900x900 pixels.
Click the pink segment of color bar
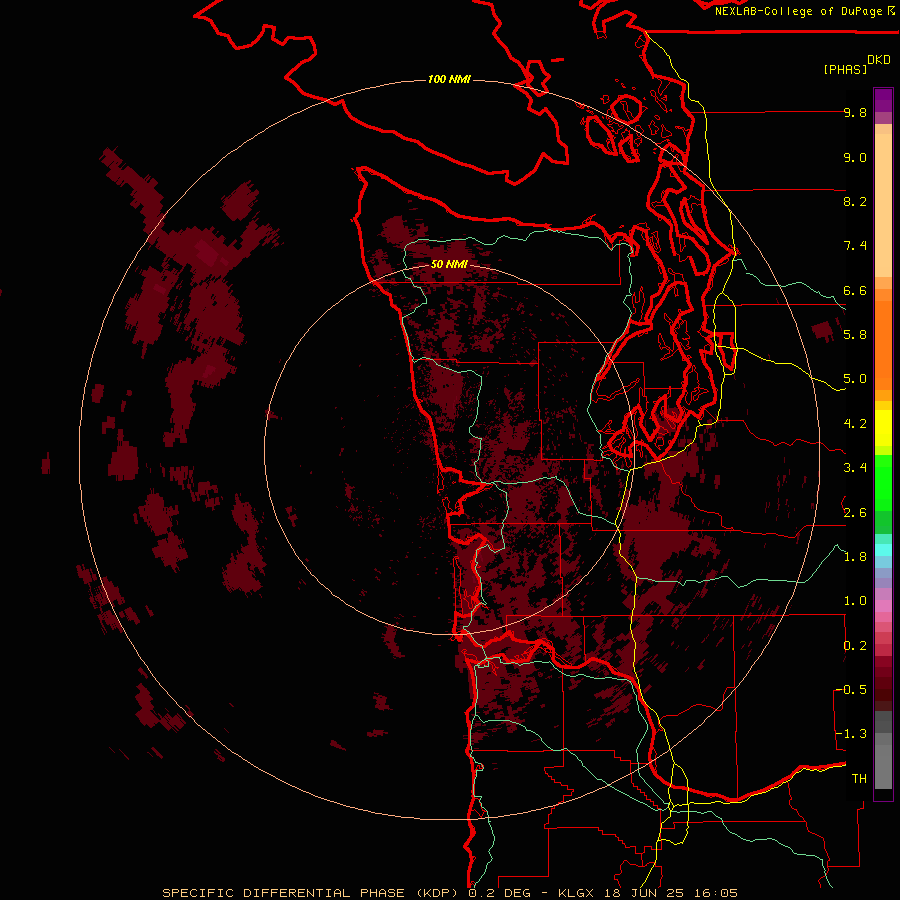tap(883, 606)
